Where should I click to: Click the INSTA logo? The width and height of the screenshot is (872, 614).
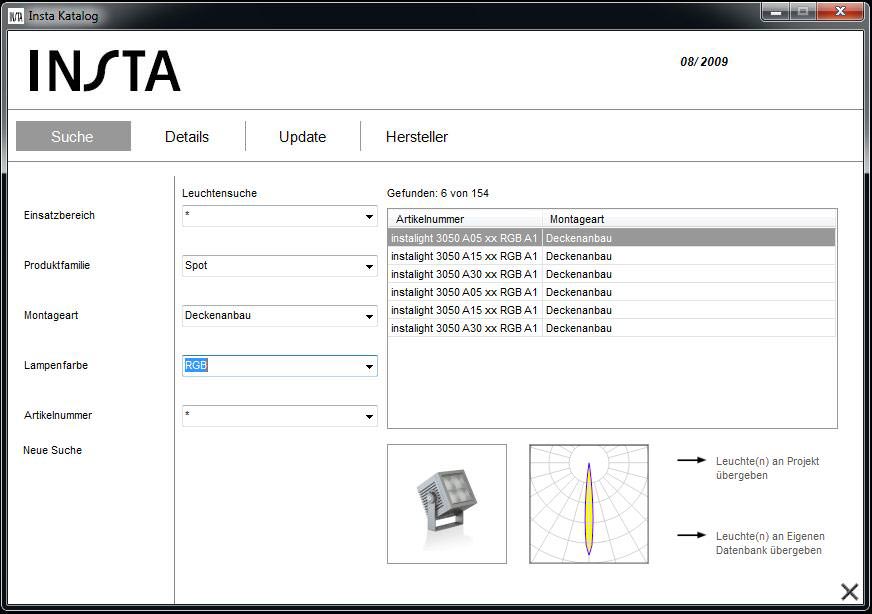(x=105, y=71)
